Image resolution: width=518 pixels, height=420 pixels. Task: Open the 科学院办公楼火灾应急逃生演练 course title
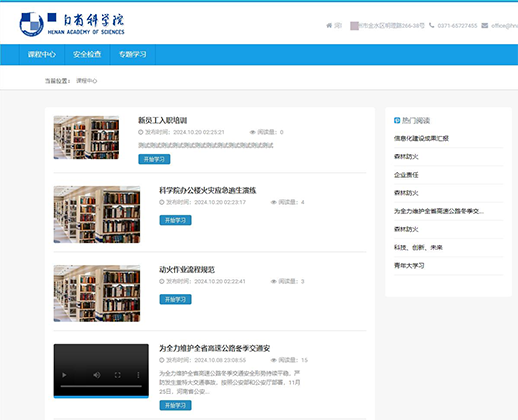[x=208, y=190]
